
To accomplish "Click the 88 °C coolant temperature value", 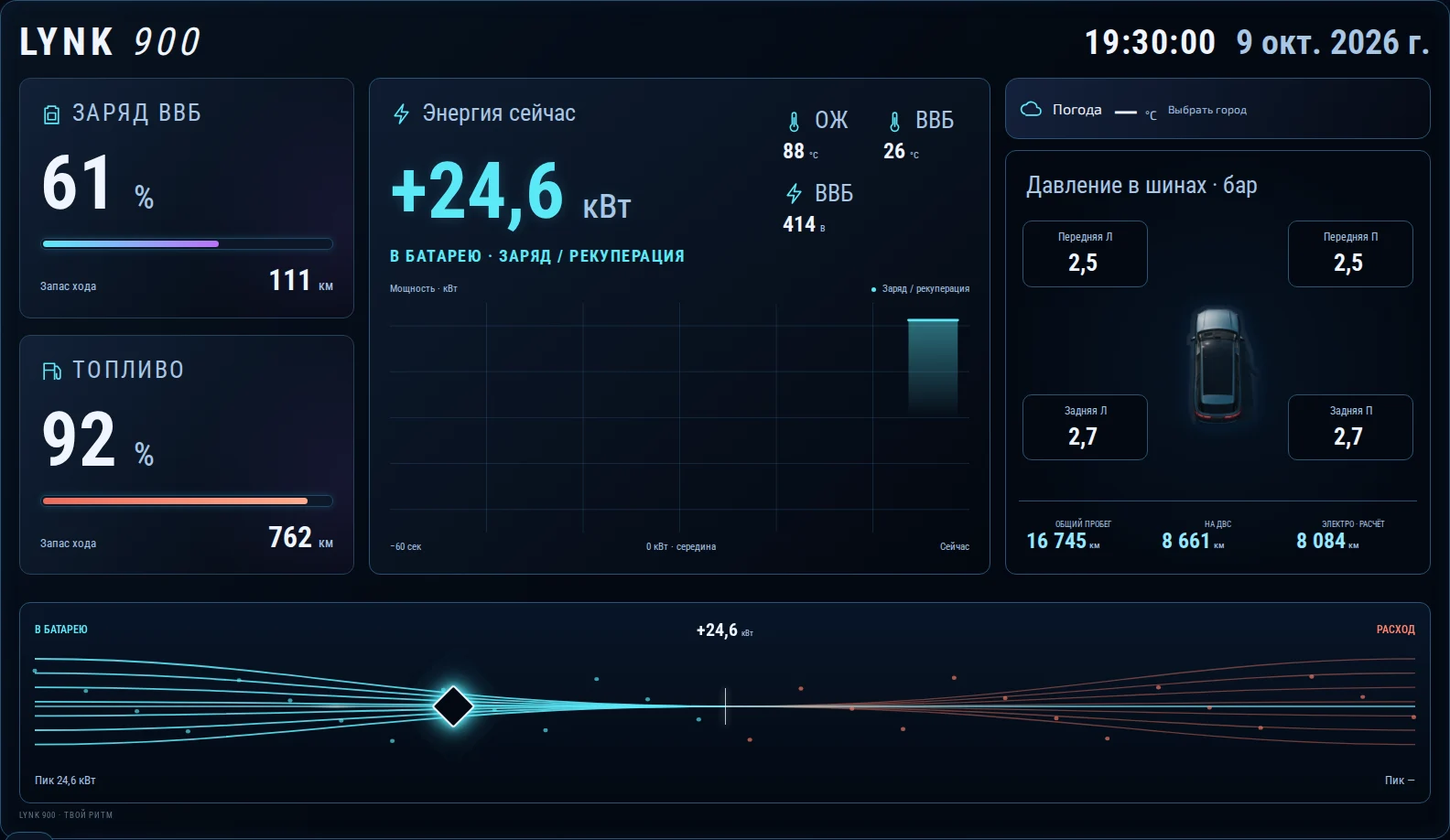I will pyautogui.click(x=800, y=152).
